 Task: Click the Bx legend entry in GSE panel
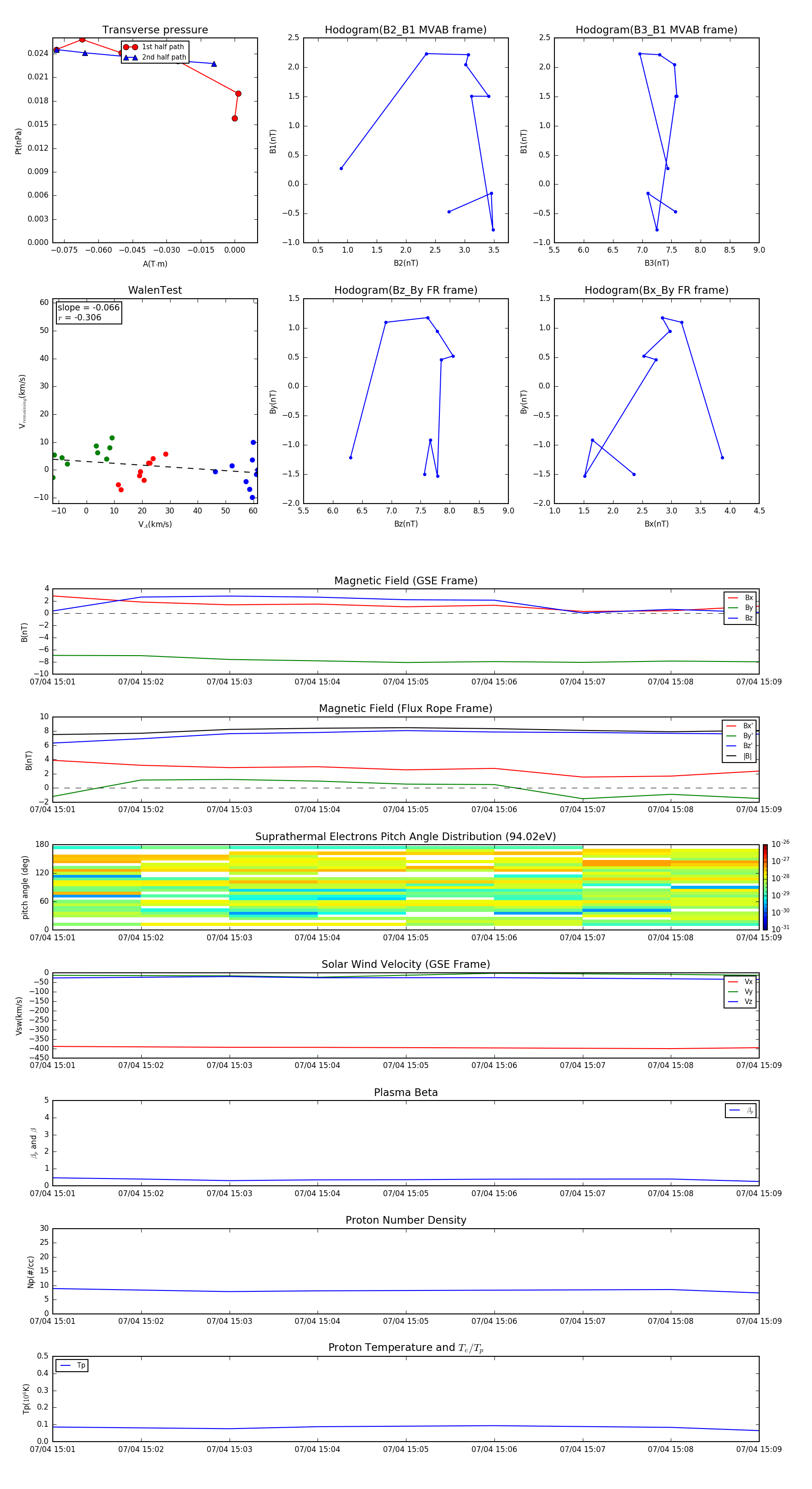[x=740, y=598]
